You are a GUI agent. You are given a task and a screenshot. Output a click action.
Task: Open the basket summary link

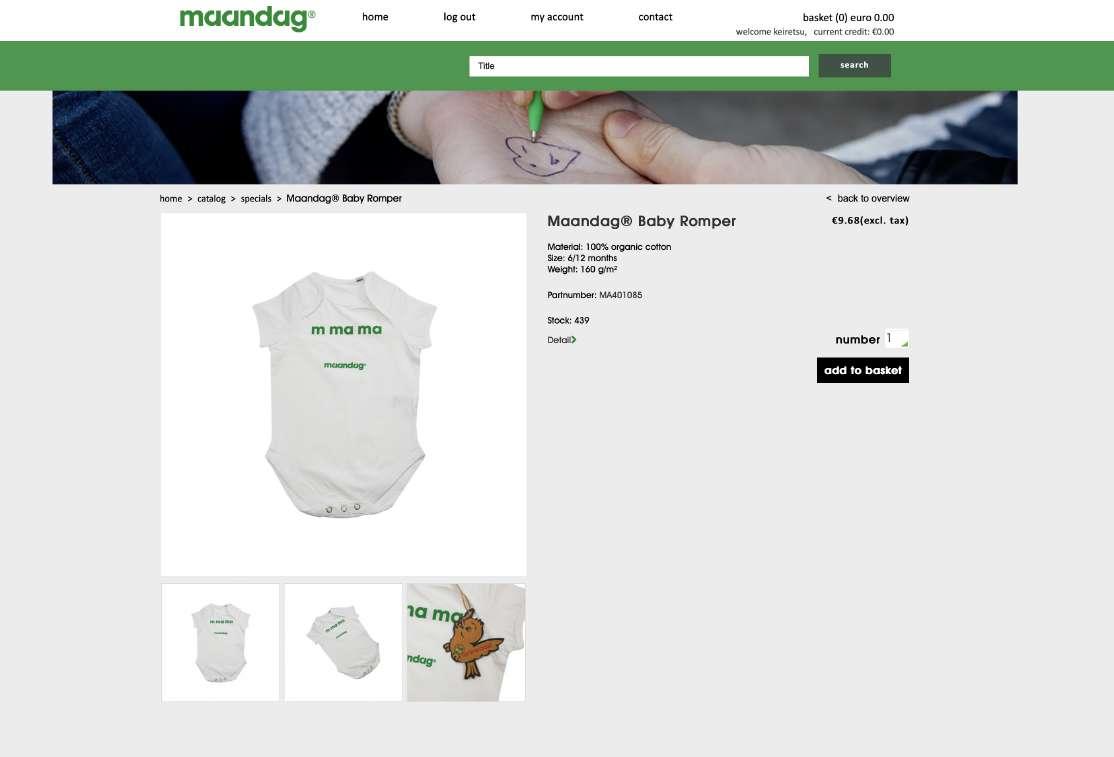pos(848,18)
